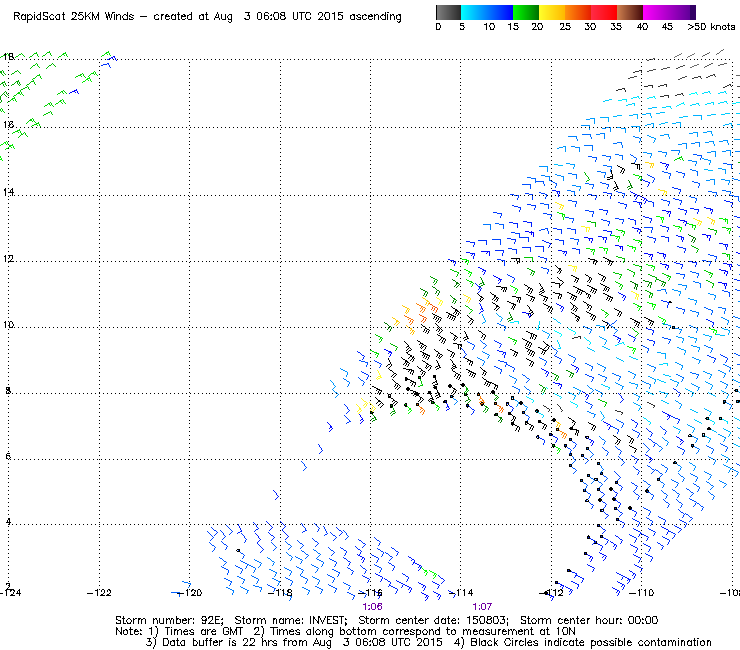Click the 'Storm number: 92E' text
740x650 pixels.
click(x=169, y=620)
